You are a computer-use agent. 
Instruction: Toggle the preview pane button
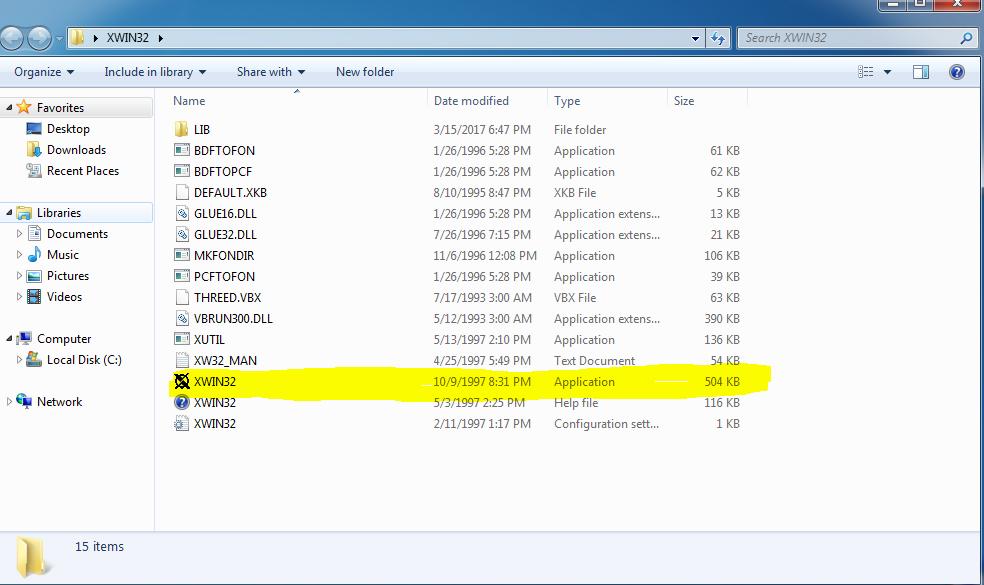(921, 72)
